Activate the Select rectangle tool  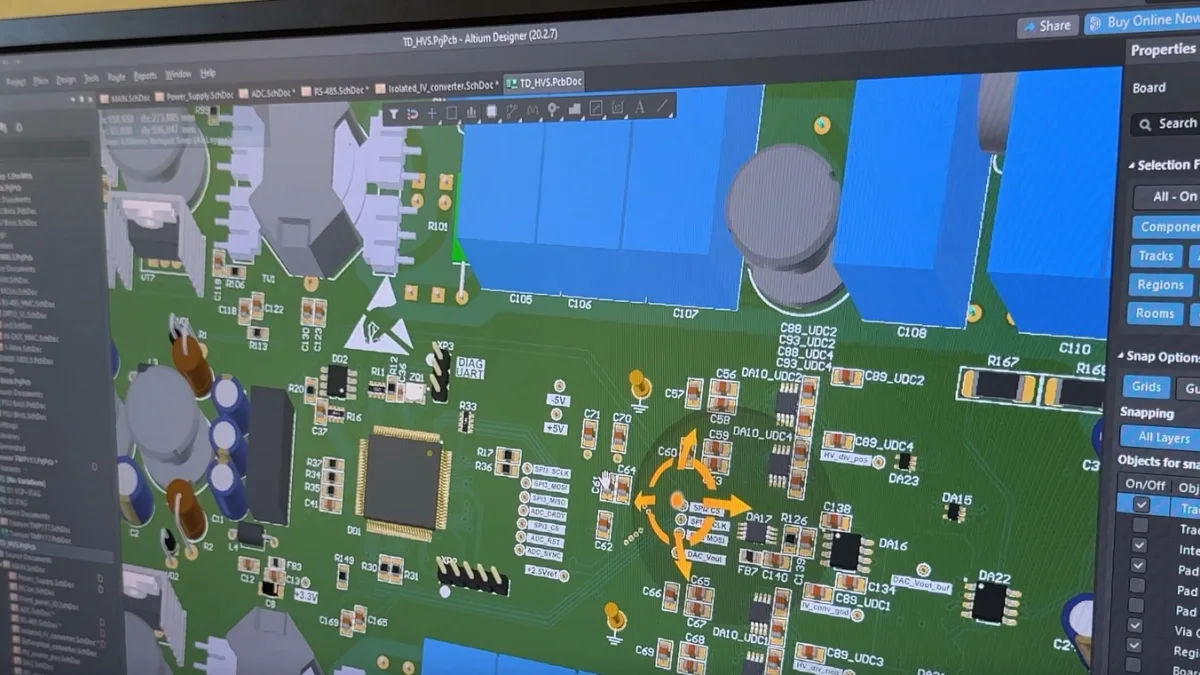pos(452,113)
